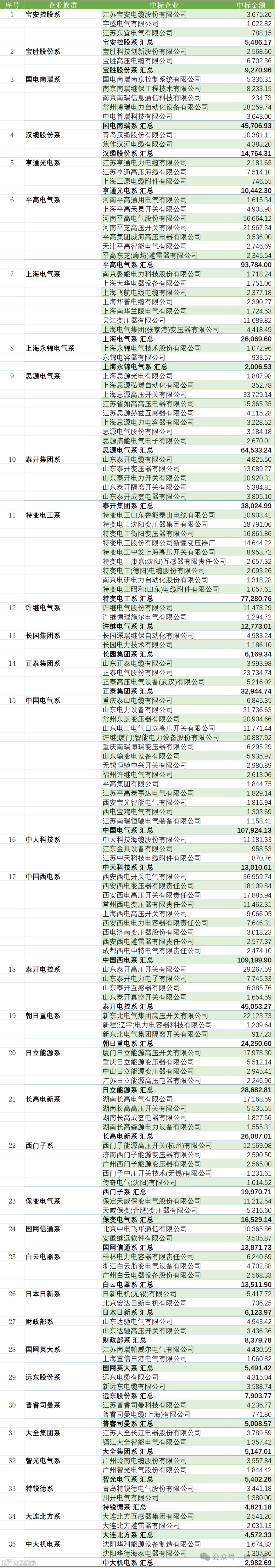Viewport: 275px width, 1568px height.
Task: Select 特变电工沈阳变压器集团有限公司 cell
Action: [x=155, y=524]
